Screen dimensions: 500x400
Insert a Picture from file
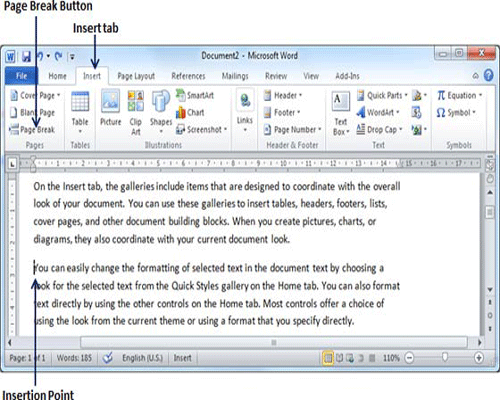(111, 108)
